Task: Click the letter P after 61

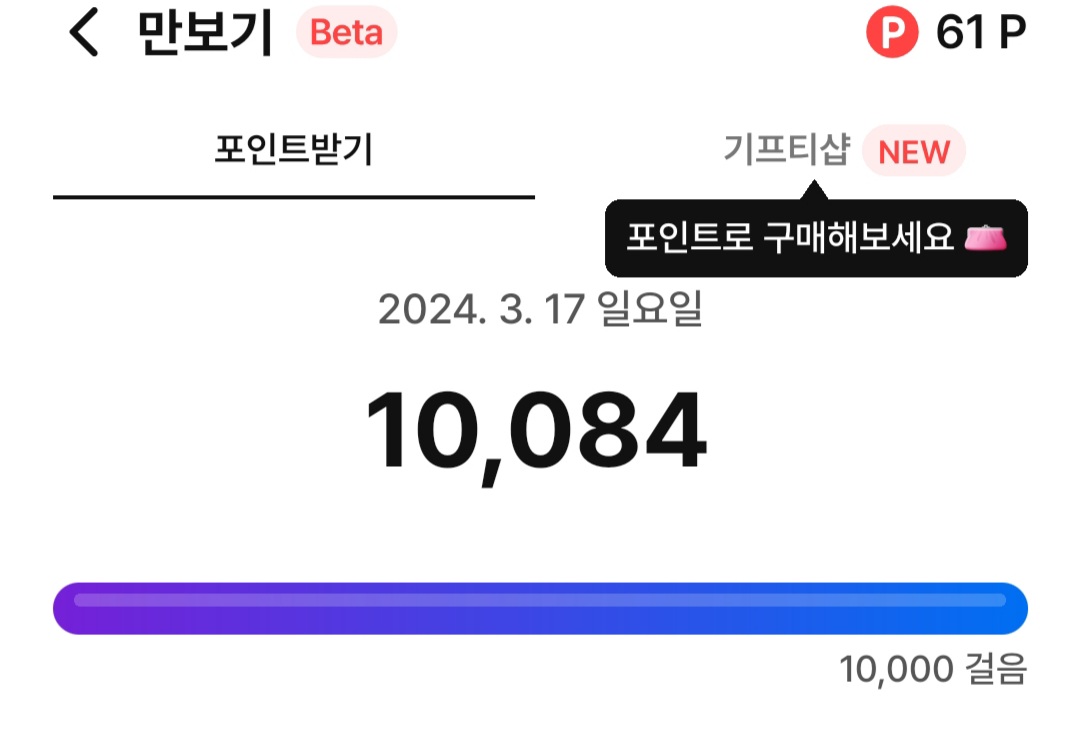Action: click(1011, 34)
